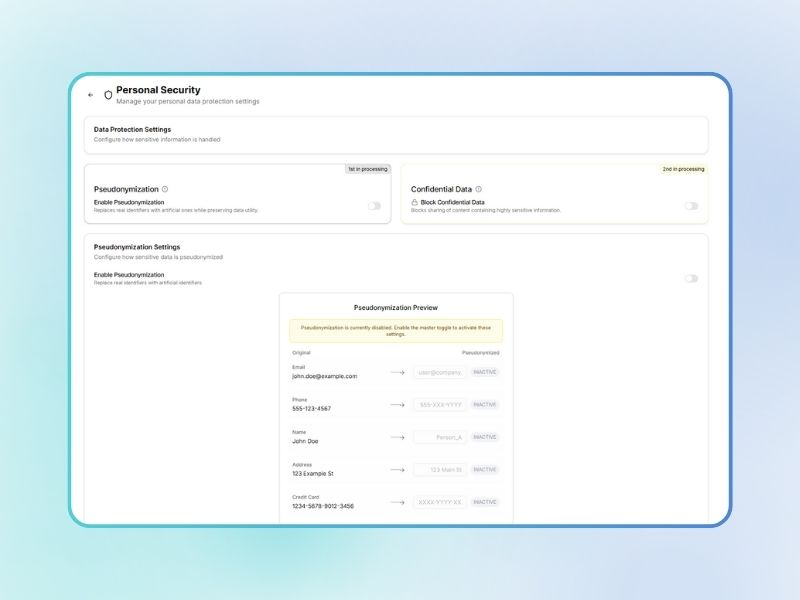Click the arrow icon in the Credit Card row
This screenshot has height=600, width=800.
coord(397,503)
